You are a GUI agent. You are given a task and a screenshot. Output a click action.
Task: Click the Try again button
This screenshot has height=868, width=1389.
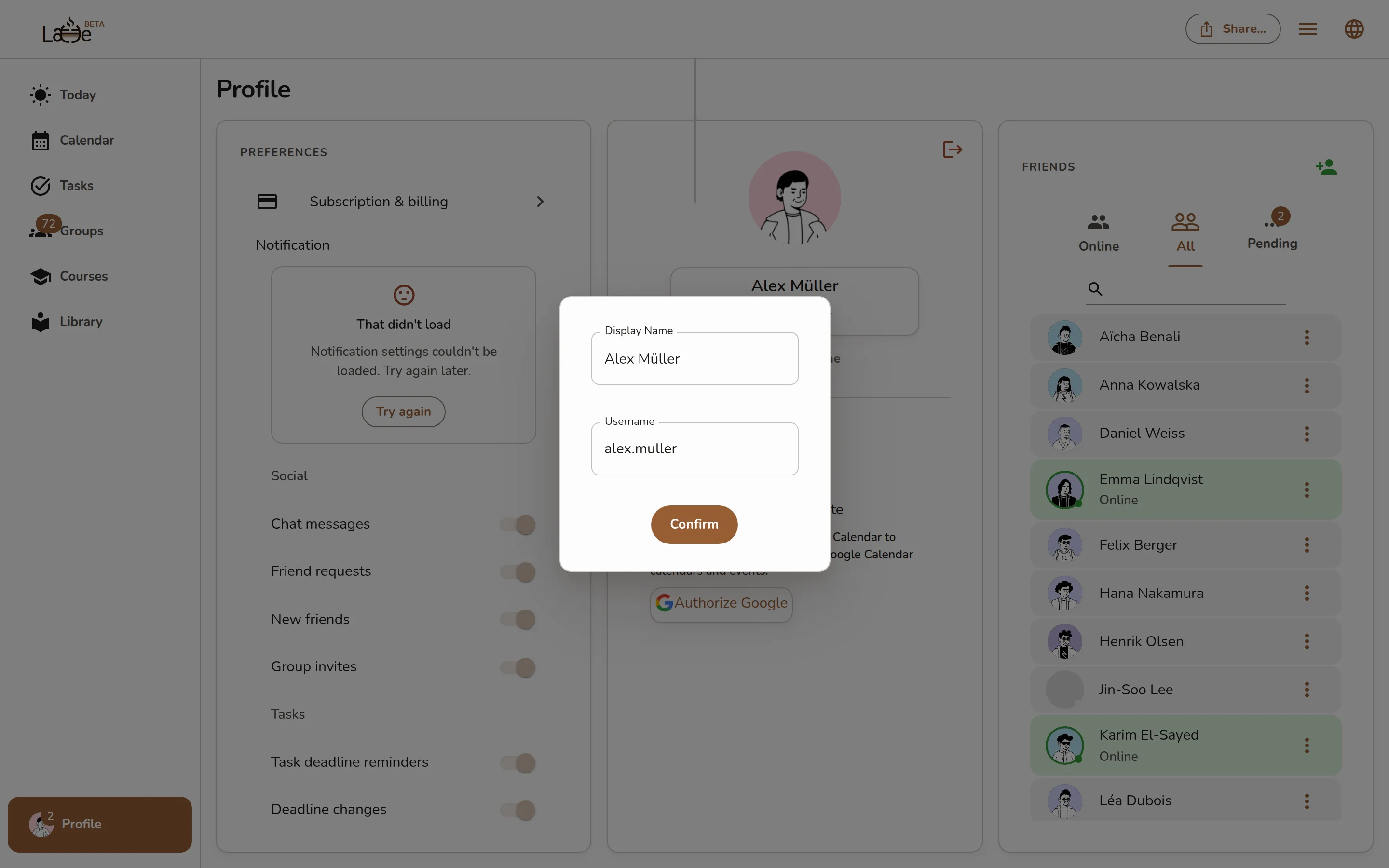[x=404, y=412]
